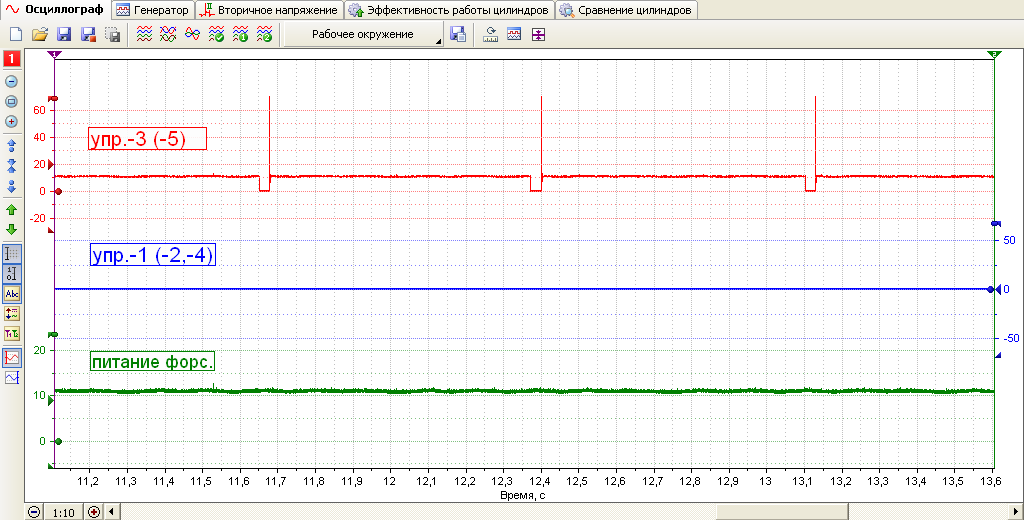Click the red upper range flag marker above 60
Viewport: 1024px width, 520px height.
pos(54,99)
